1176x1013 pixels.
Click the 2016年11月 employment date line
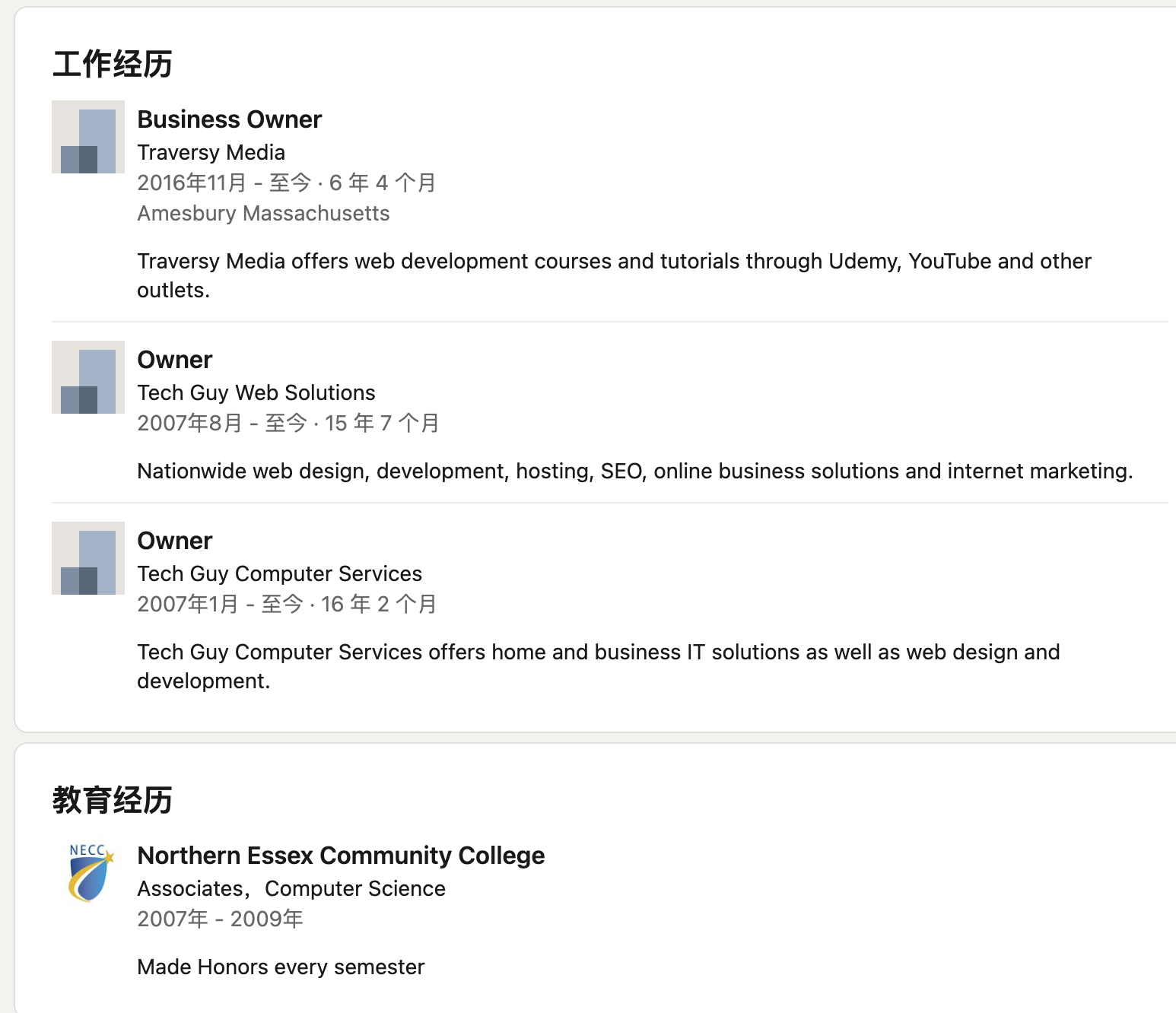point(286,183)
